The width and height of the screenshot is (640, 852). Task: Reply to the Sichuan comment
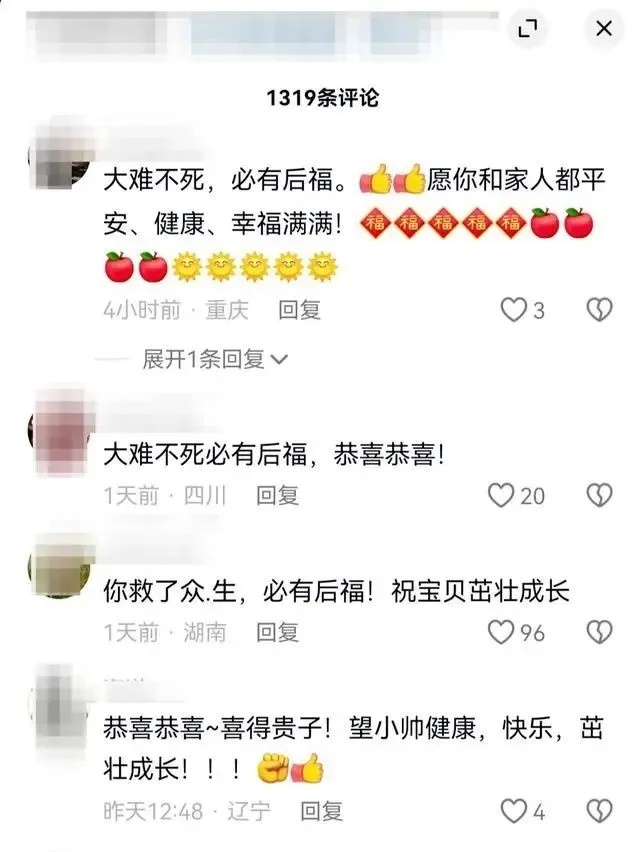pyautogui.click(x=278, y=496)
